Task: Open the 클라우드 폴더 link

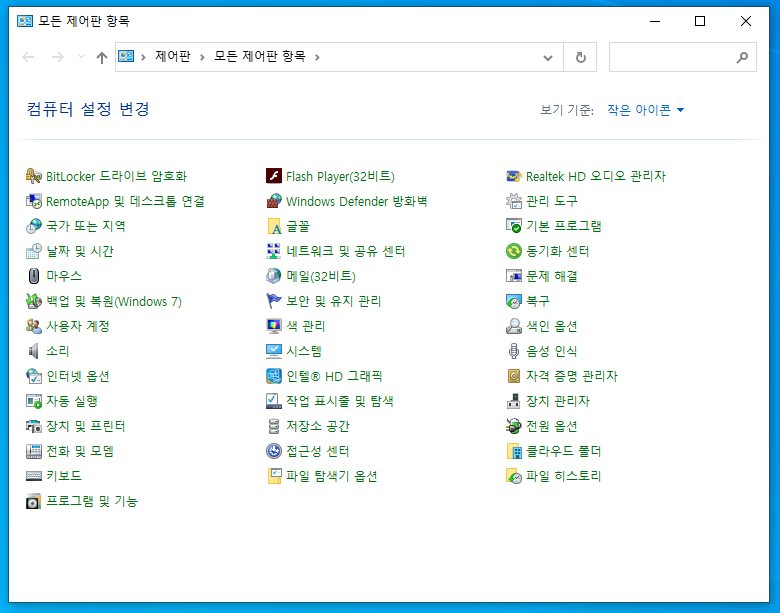Action: (564, 451)
